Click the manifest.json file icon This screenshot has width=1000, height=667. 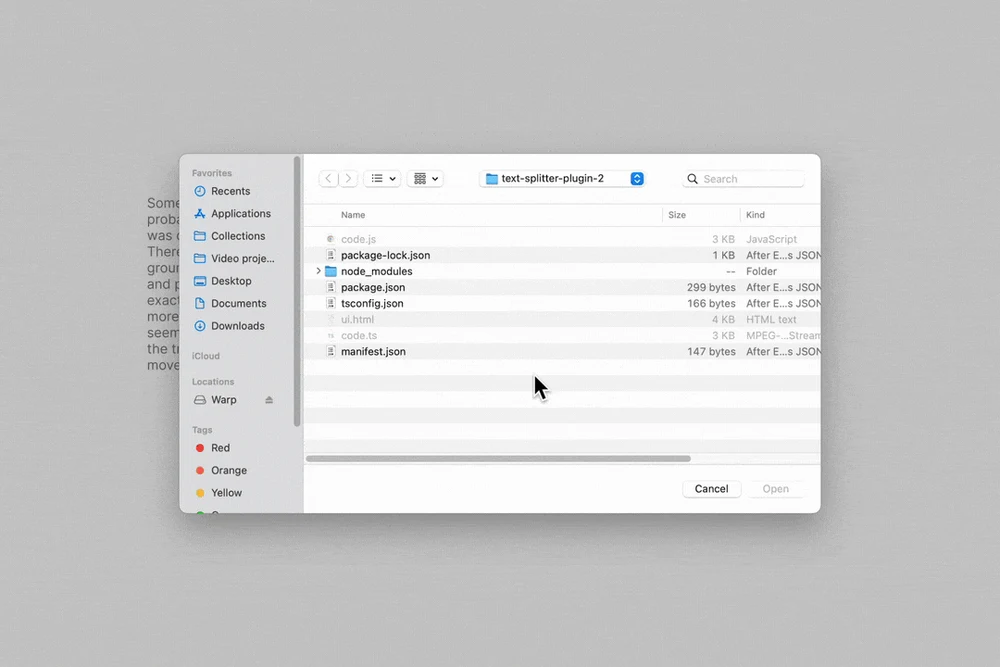(330, 351)
